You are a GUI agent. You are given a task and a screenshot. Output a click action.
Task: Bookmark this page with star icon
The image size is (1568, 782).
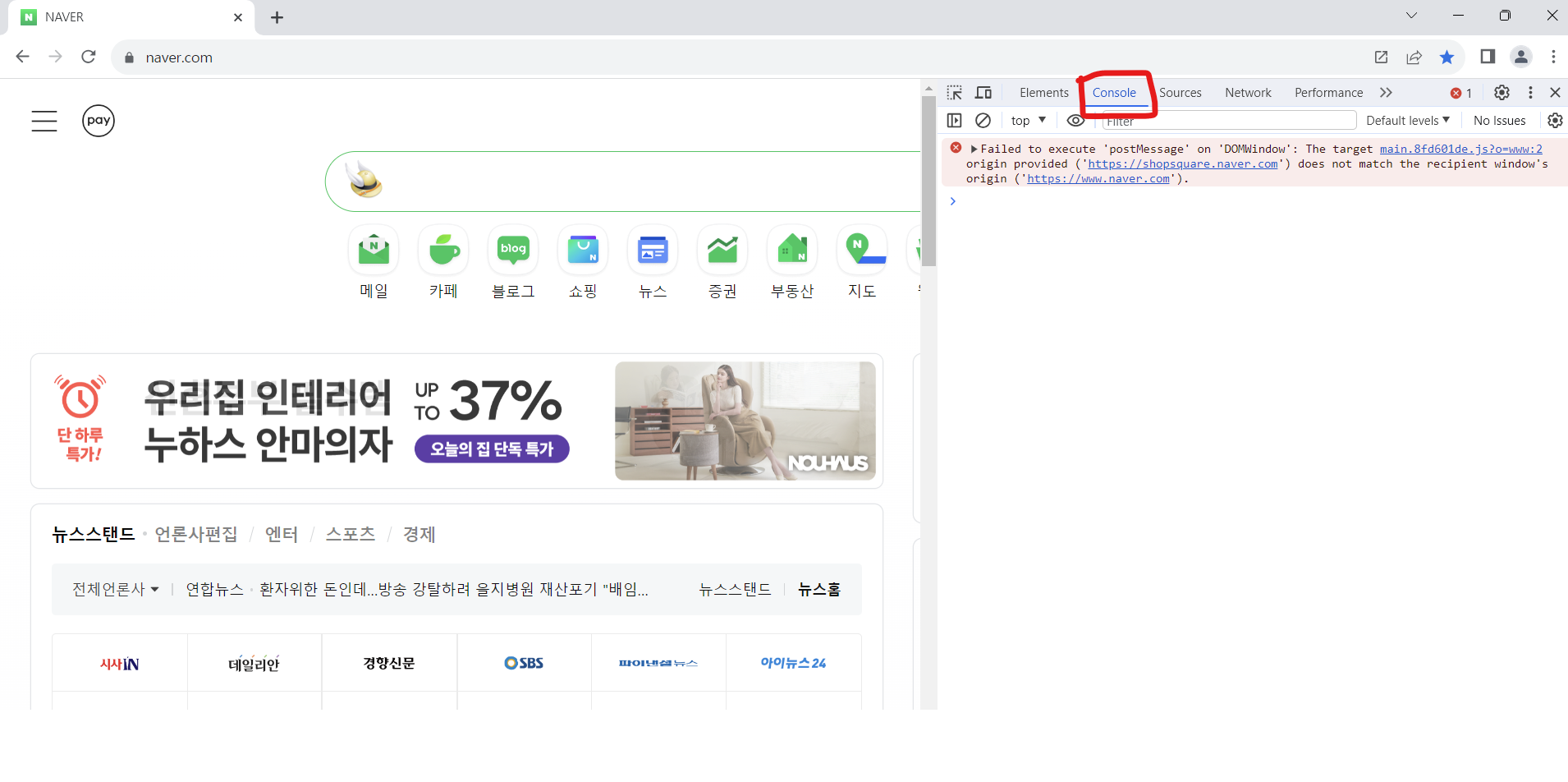1447,57
